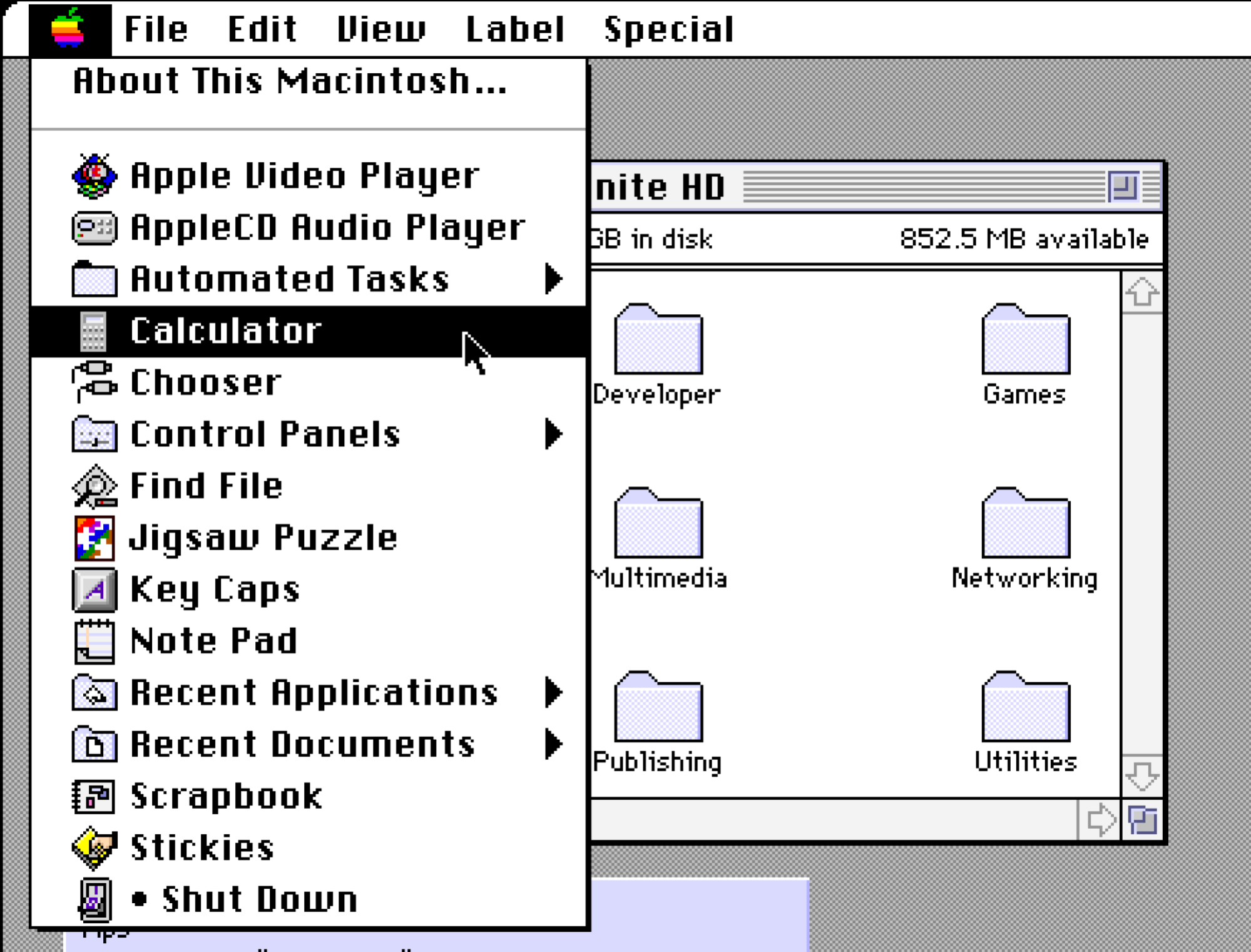
Task: Click the Scrapbook icon
Action: (94, 796)
